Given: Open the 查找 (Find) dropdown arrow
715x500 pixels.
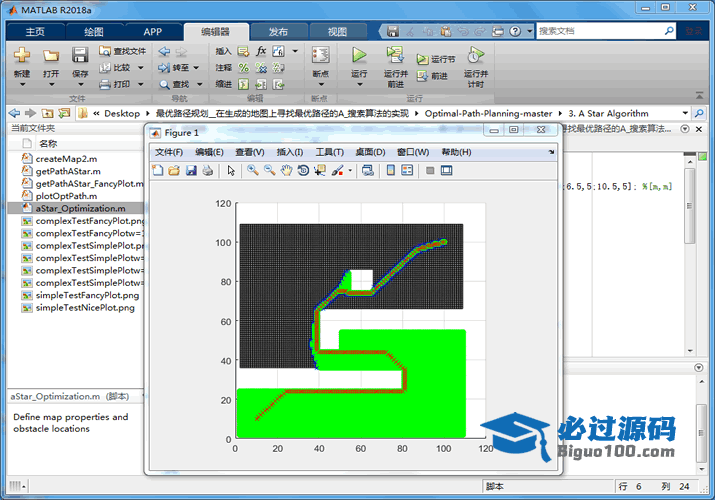Looking at the screenshot, I should pos(200,84).
